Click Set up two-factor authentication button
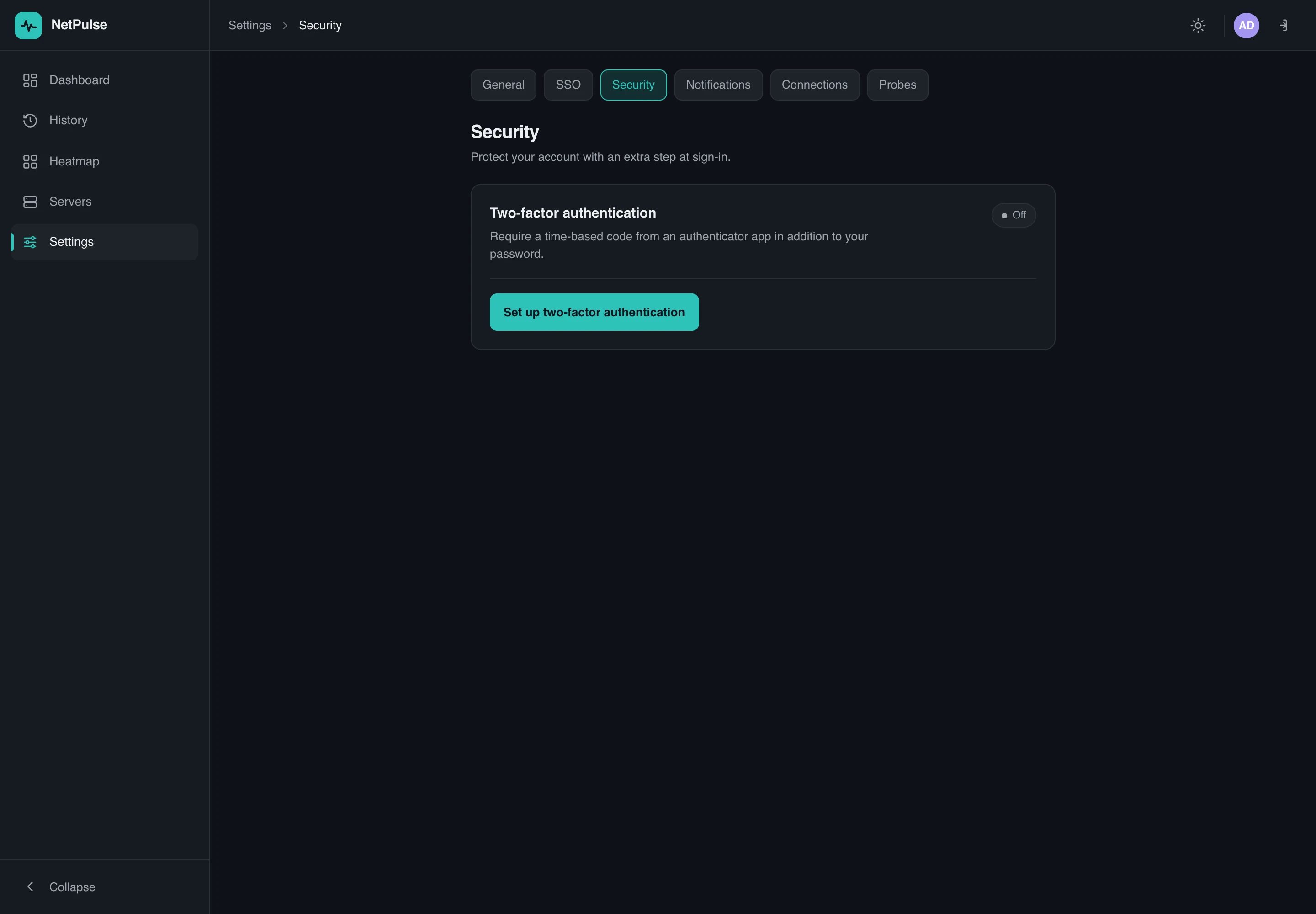This screenshot has height=914, width=1316. click(594, 312)
